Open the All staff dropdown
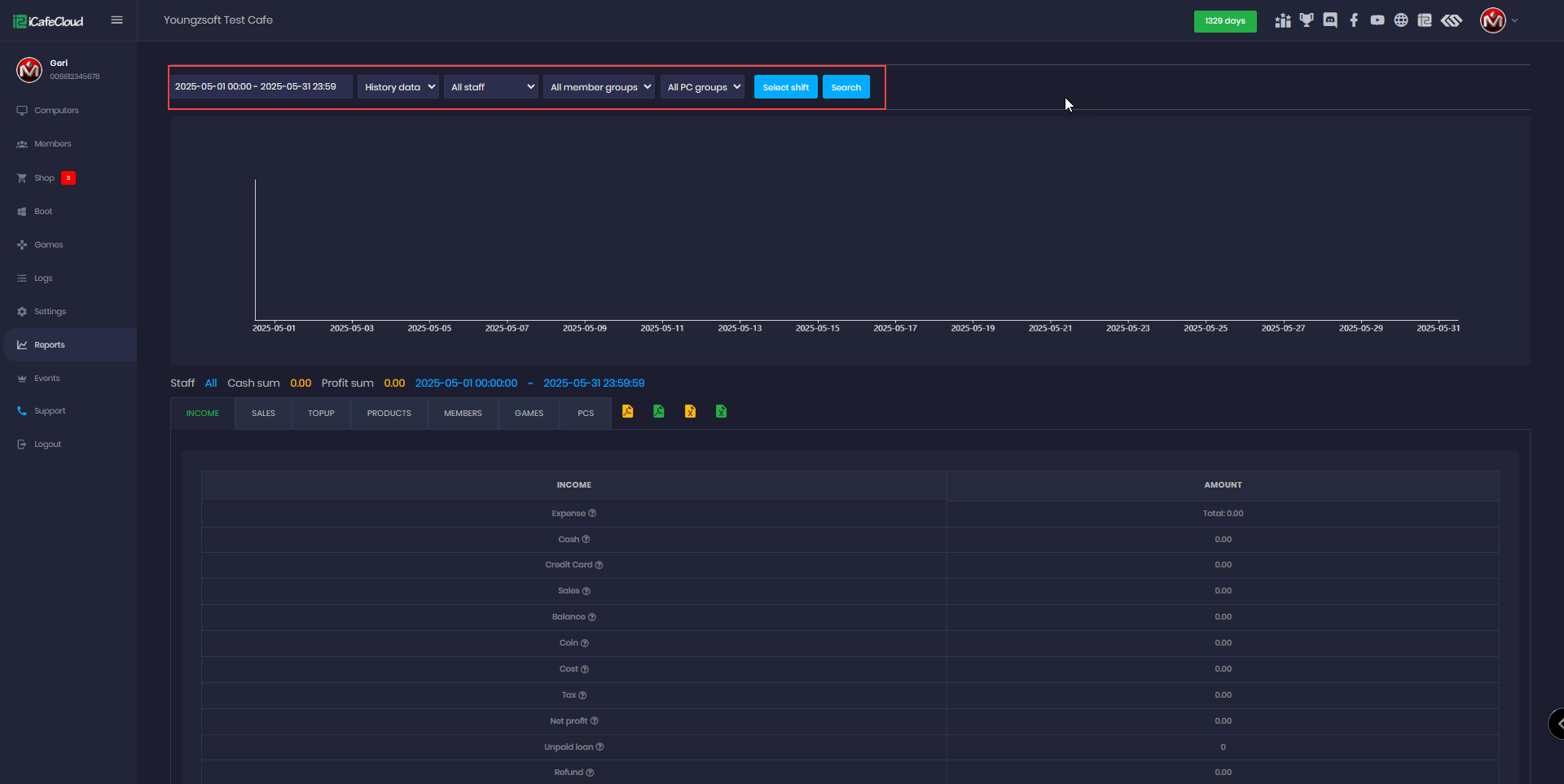 tap(491, 87)
